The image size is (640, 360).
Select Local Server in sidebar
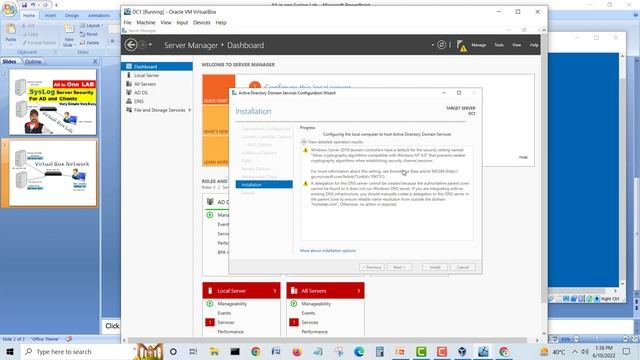[x=147, y=75]
